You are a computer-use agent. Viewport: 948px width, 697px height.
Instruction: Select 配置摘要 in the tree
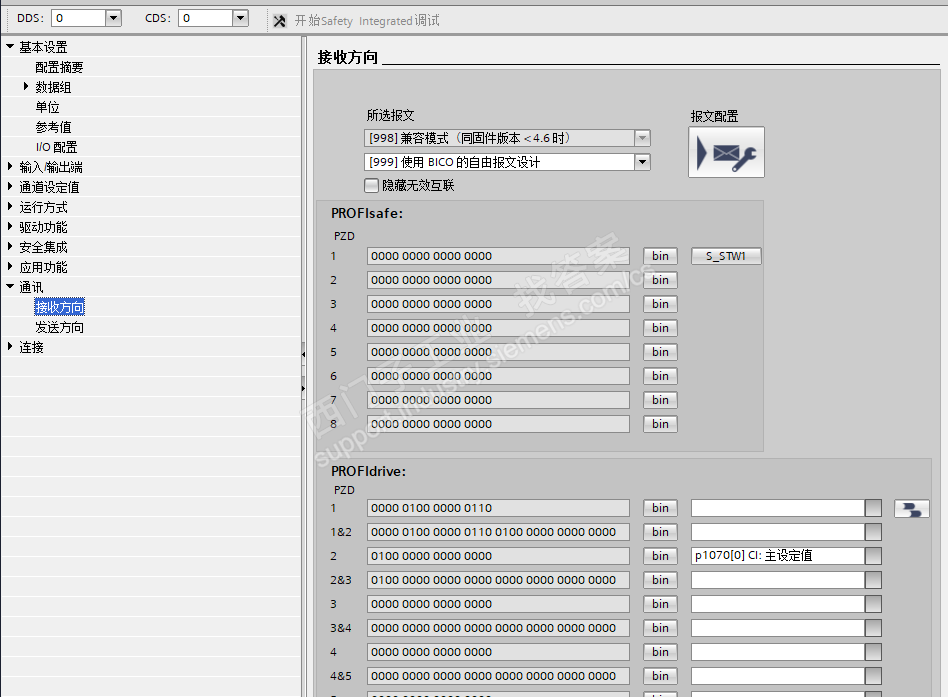(x=59, y=67)
